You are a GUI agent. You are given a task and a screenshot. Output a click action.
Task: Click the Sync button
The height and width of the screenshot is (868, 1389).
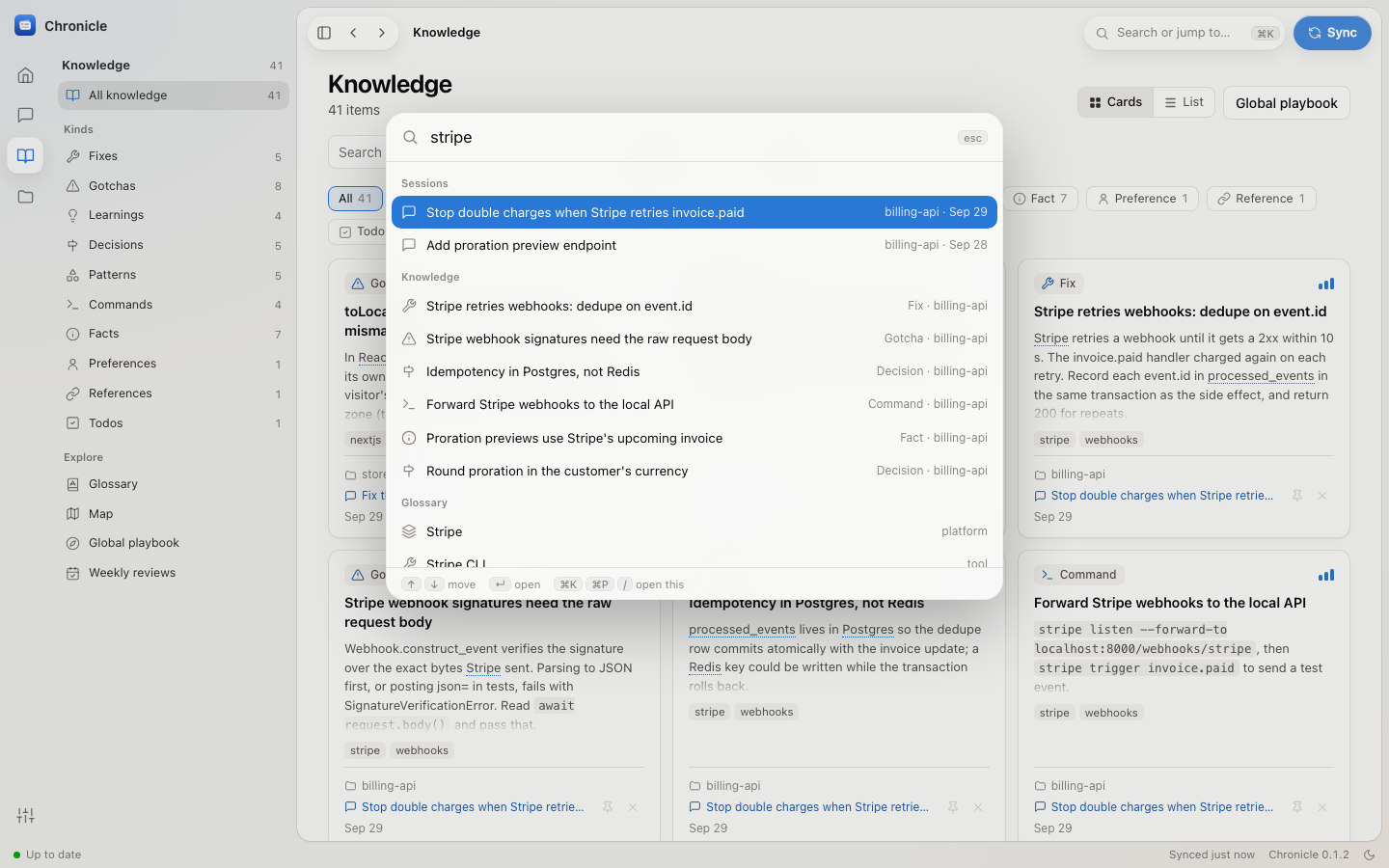point(1332,33)
